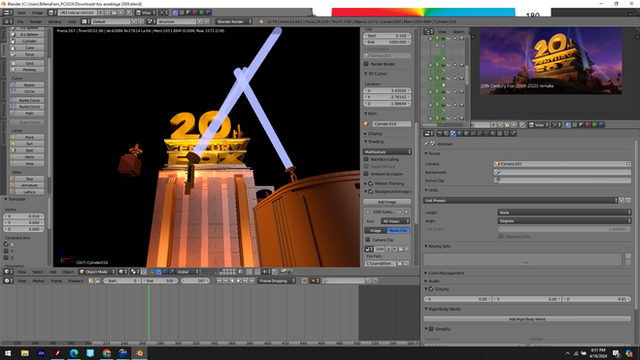Screen dimensions: 640x360
Task: Toggle the Camera Clip checkbox
Action: [368, 240]
